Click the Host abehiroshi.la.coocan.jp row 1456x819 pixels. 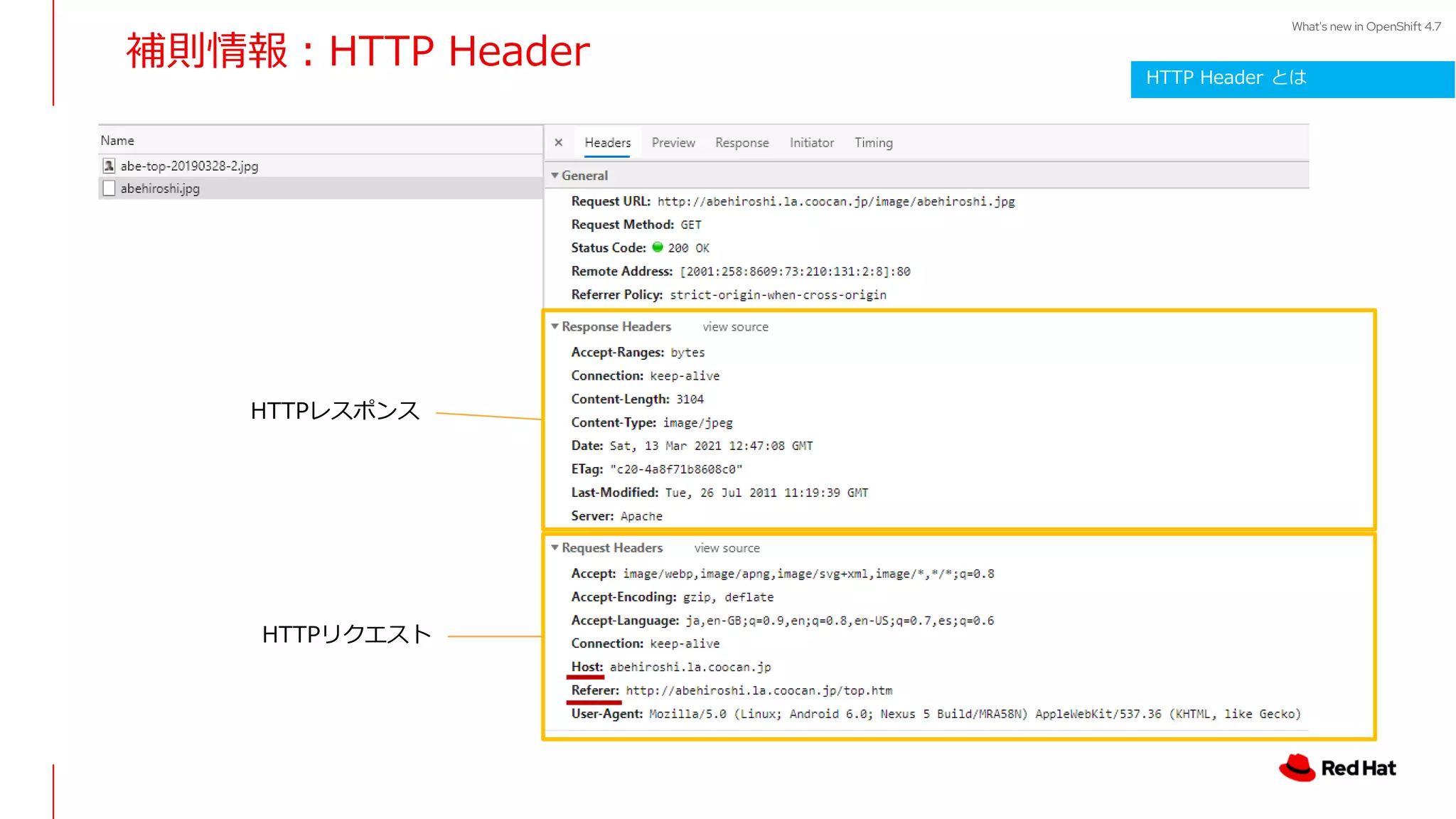point(670,667)
